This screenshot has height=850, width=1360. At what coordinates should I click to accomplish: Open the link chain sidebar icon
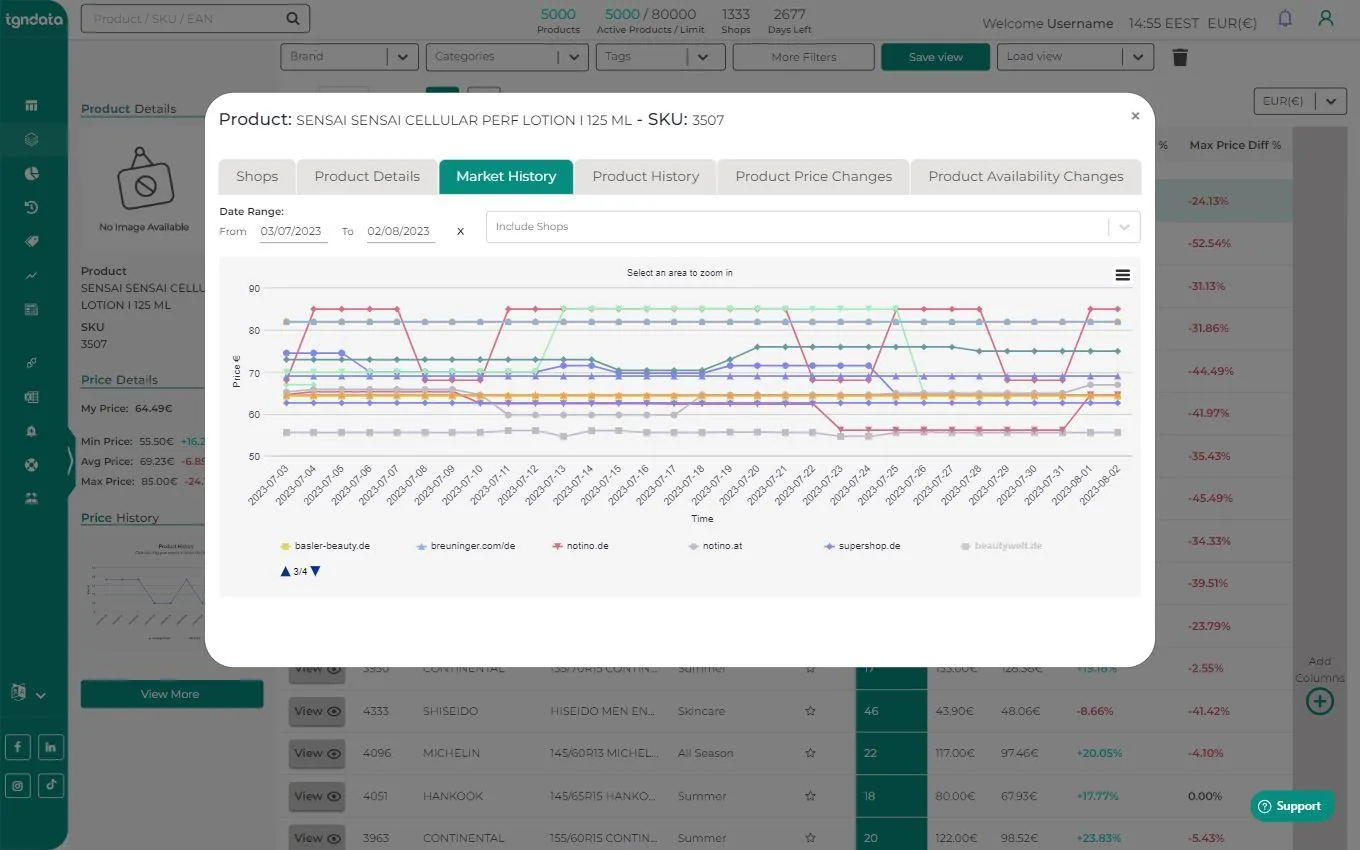click(31, 363)
